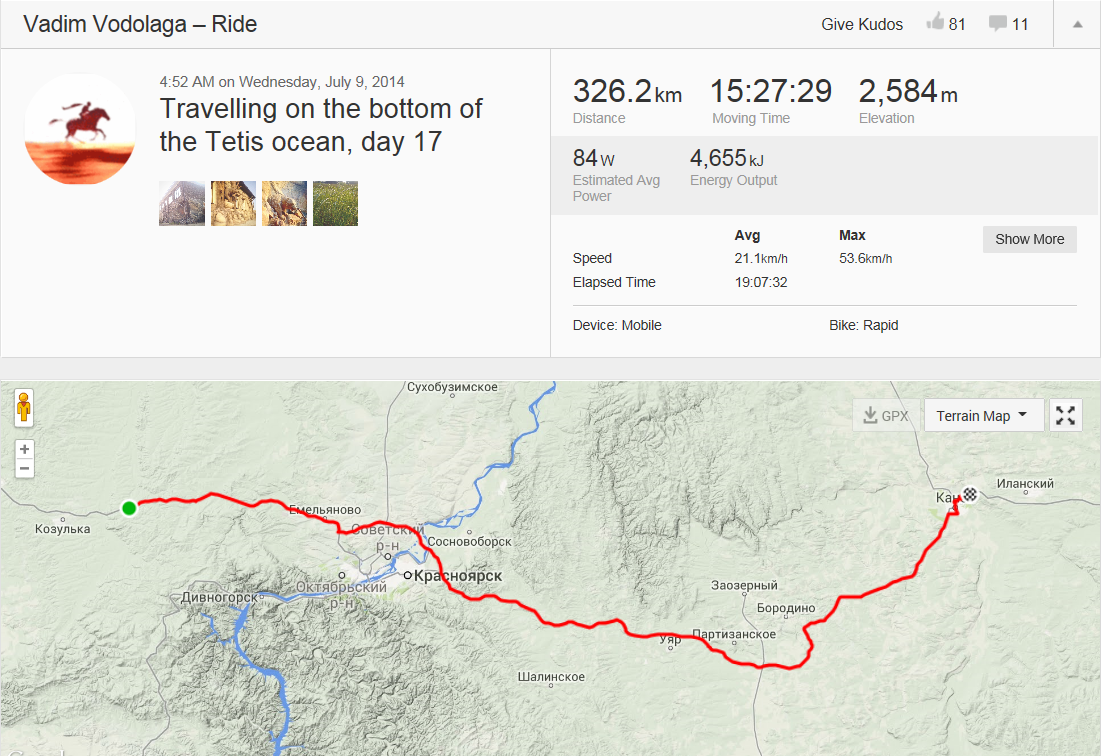Viewport: 1104px width, 756px height.
Task: Open the fourth ride photo thumbnail
Action: pos(335,203)
